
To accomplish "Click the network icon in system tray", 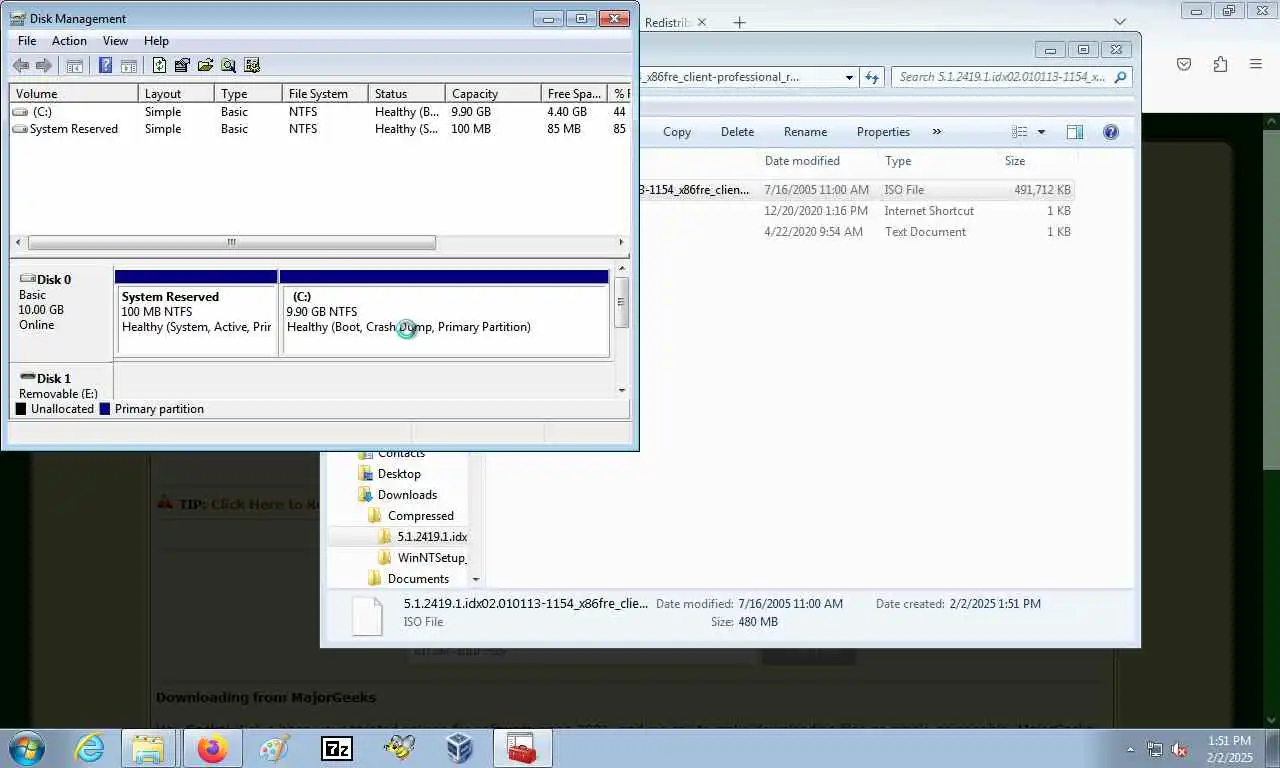I will pos(1155,749).
